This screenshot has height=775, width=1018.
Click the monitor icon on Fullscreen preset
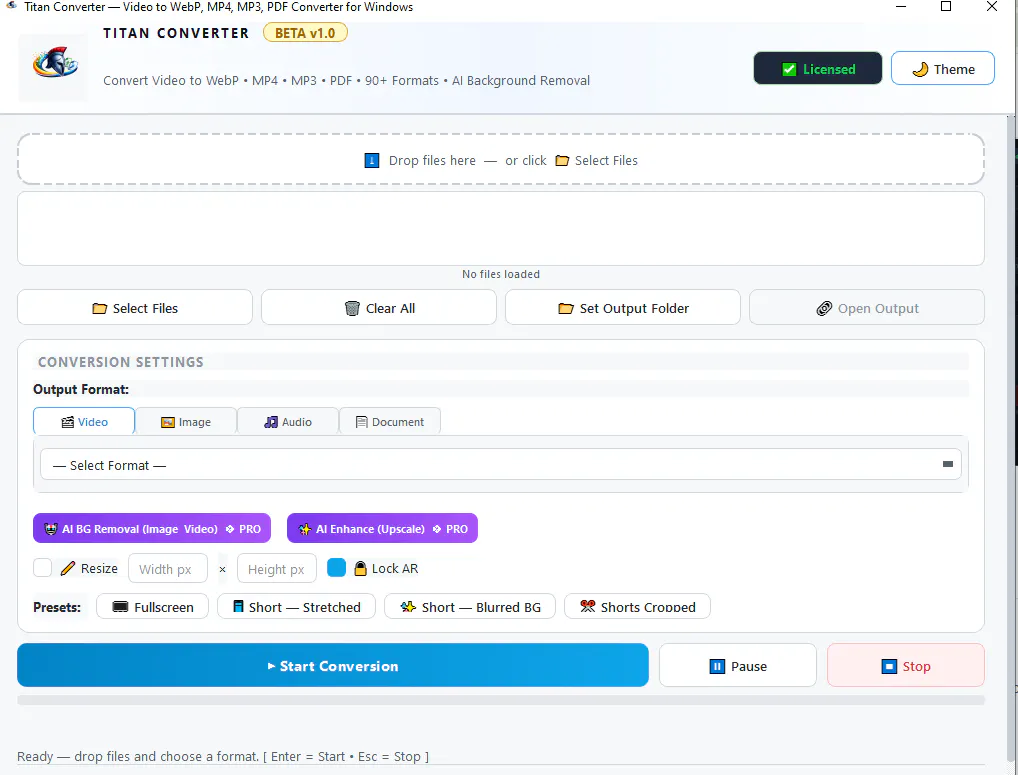[x=120, y=607]
